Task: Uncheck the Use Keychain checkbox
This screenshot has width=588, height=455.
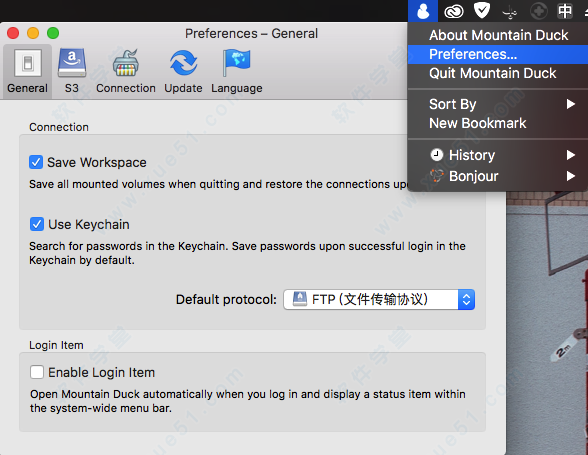Action: 37,224
